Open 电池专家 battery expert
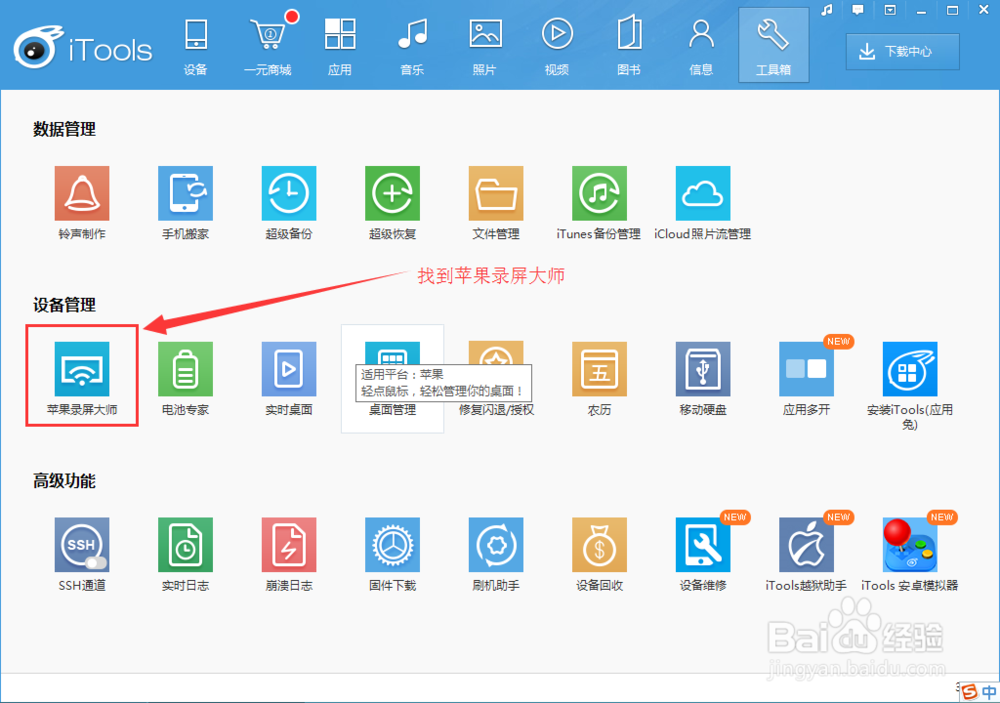This screenshot has height=703, width=1000. [x=185, y=369]
